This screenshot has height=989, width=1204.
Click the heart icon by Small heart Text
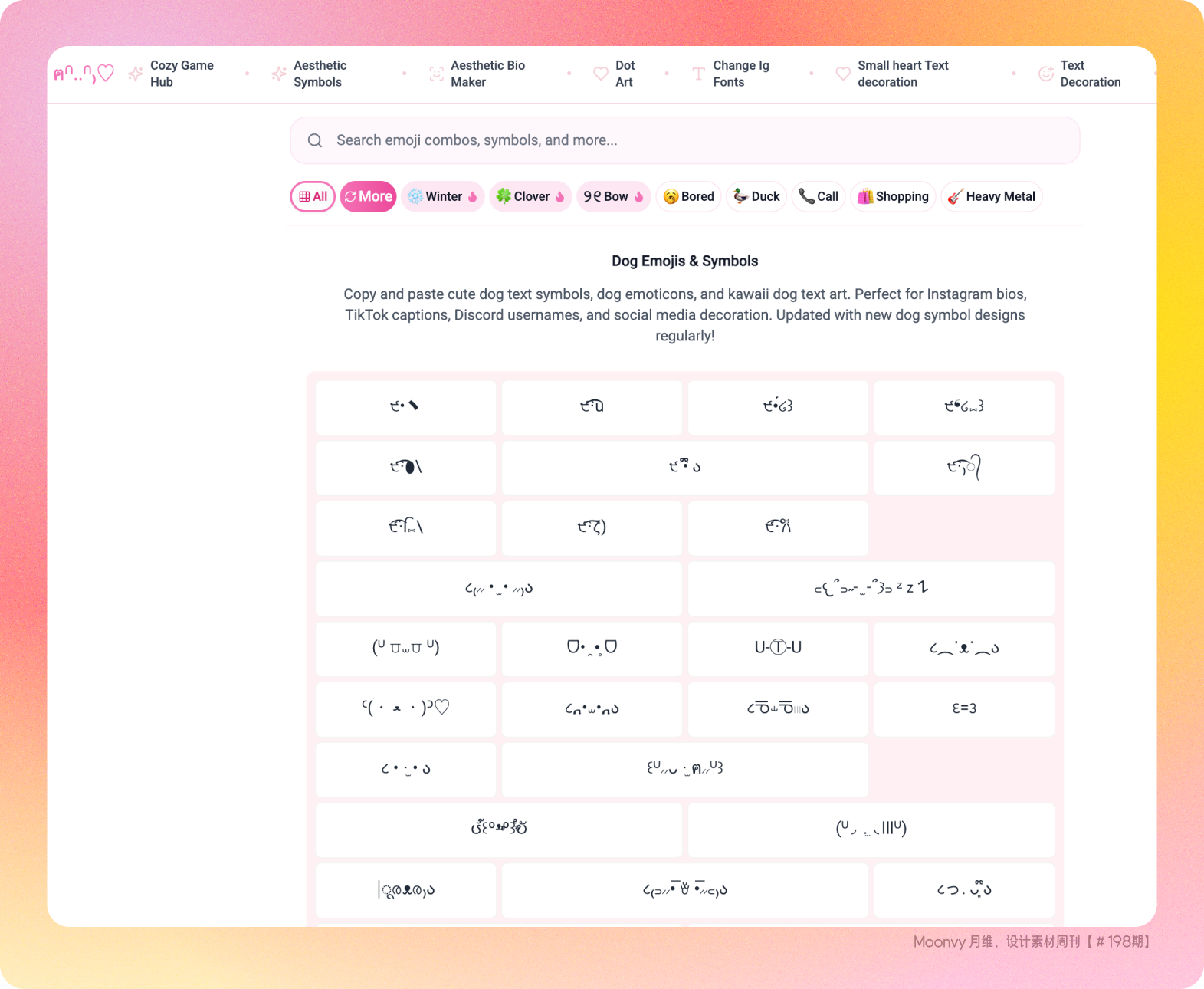843,74
